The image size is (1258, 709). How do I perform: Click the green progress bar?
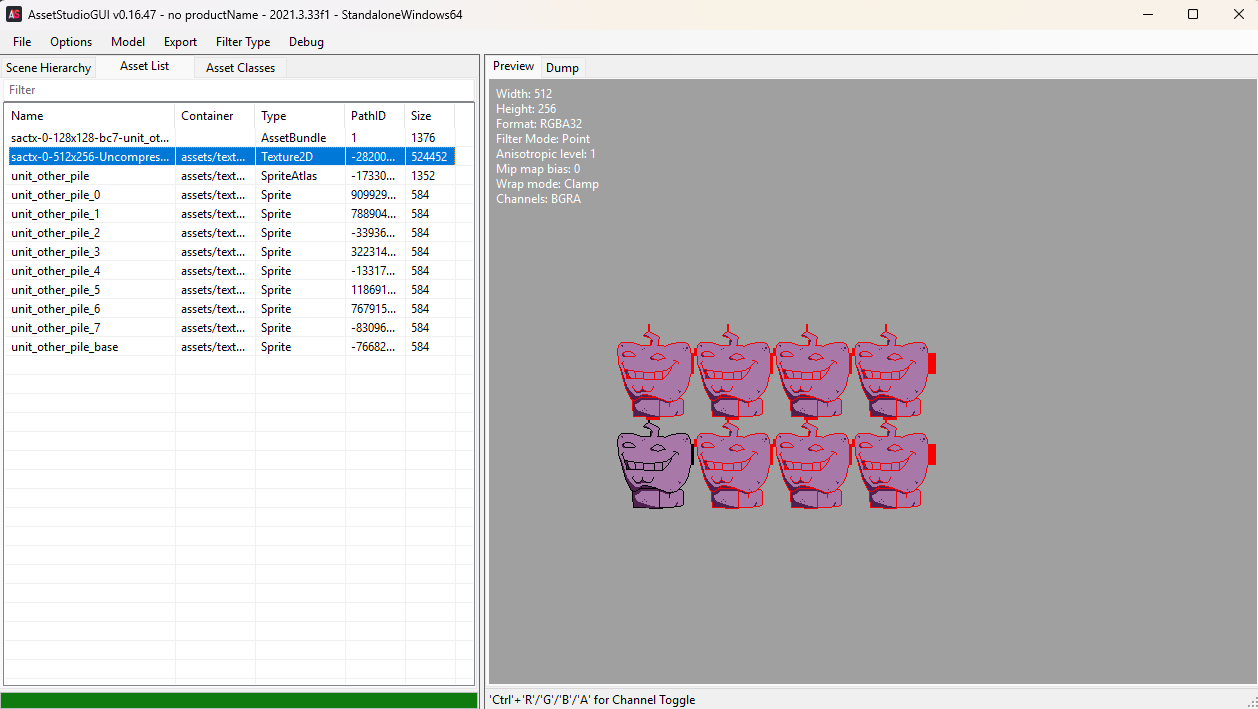click(239, 700)
